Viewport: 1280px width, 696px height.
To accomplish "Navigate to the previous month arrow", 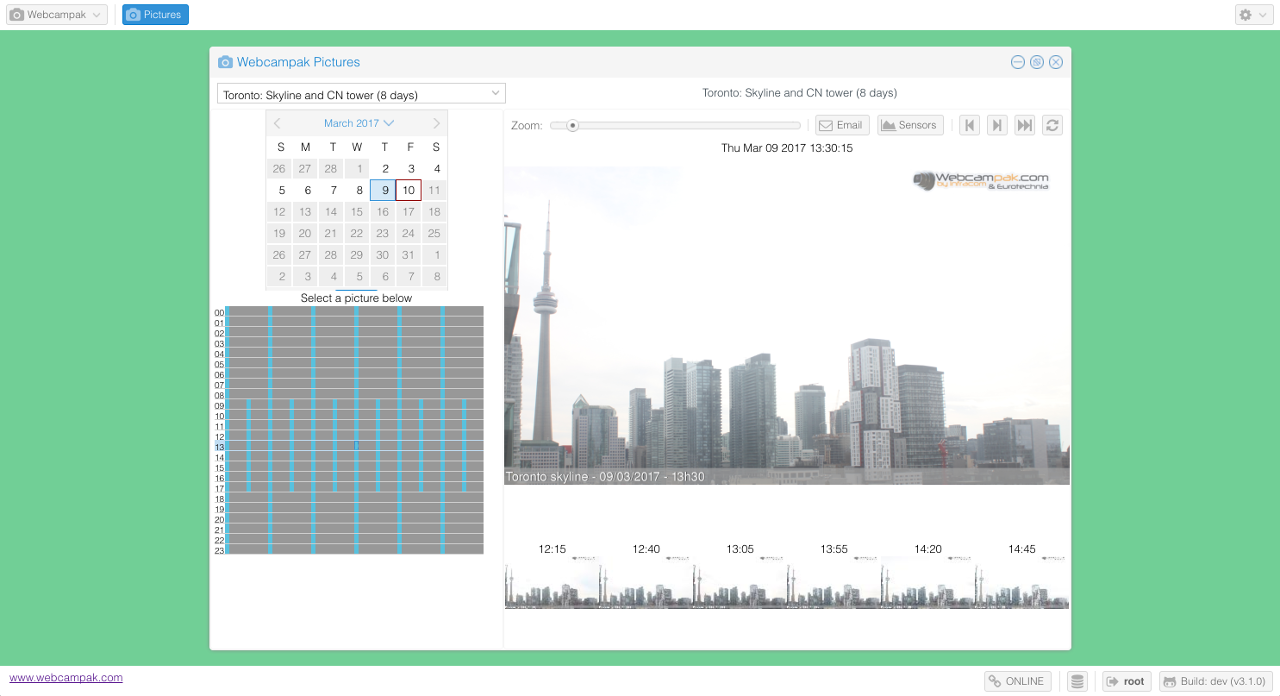I will pos(277,123).
